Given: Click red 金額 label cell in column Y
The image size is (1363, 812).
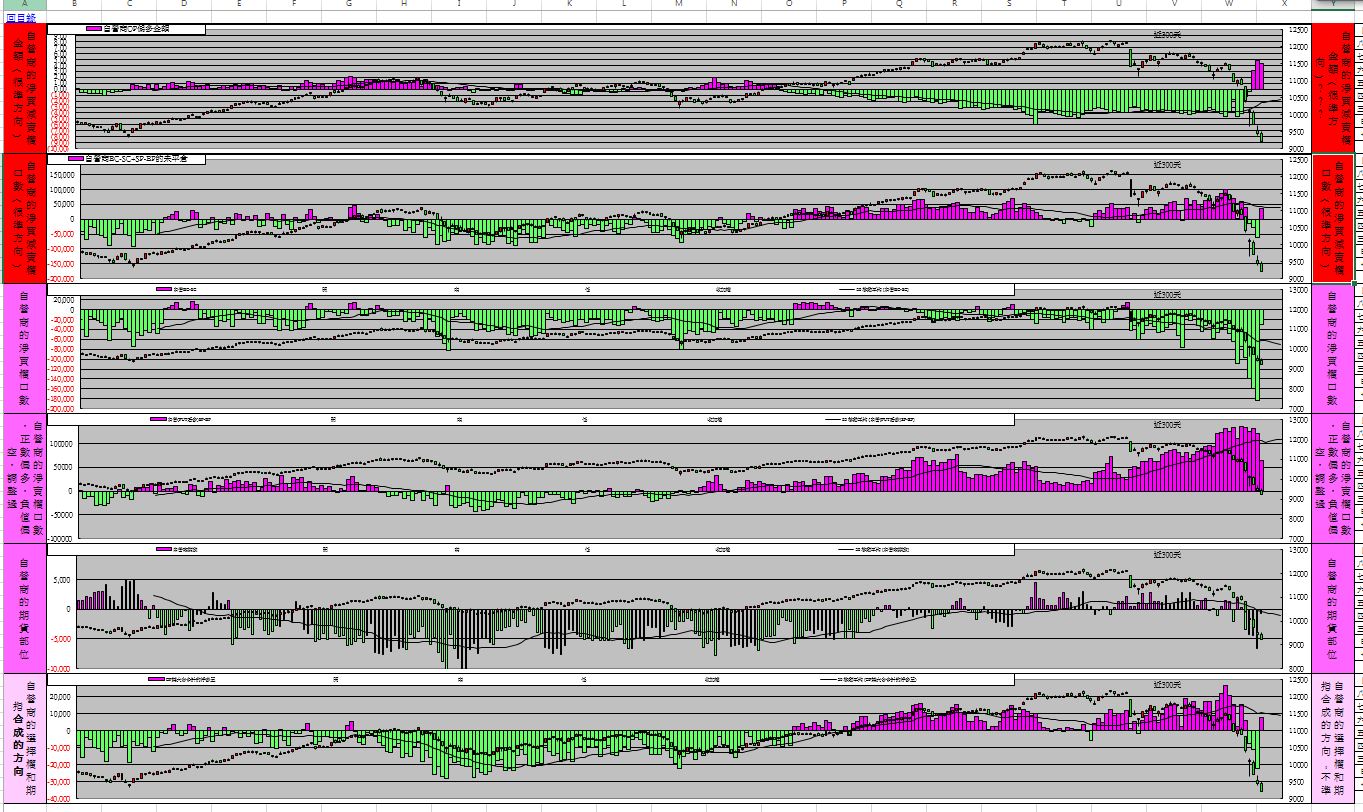Looking at the screenshot, I should (1332, 86).
